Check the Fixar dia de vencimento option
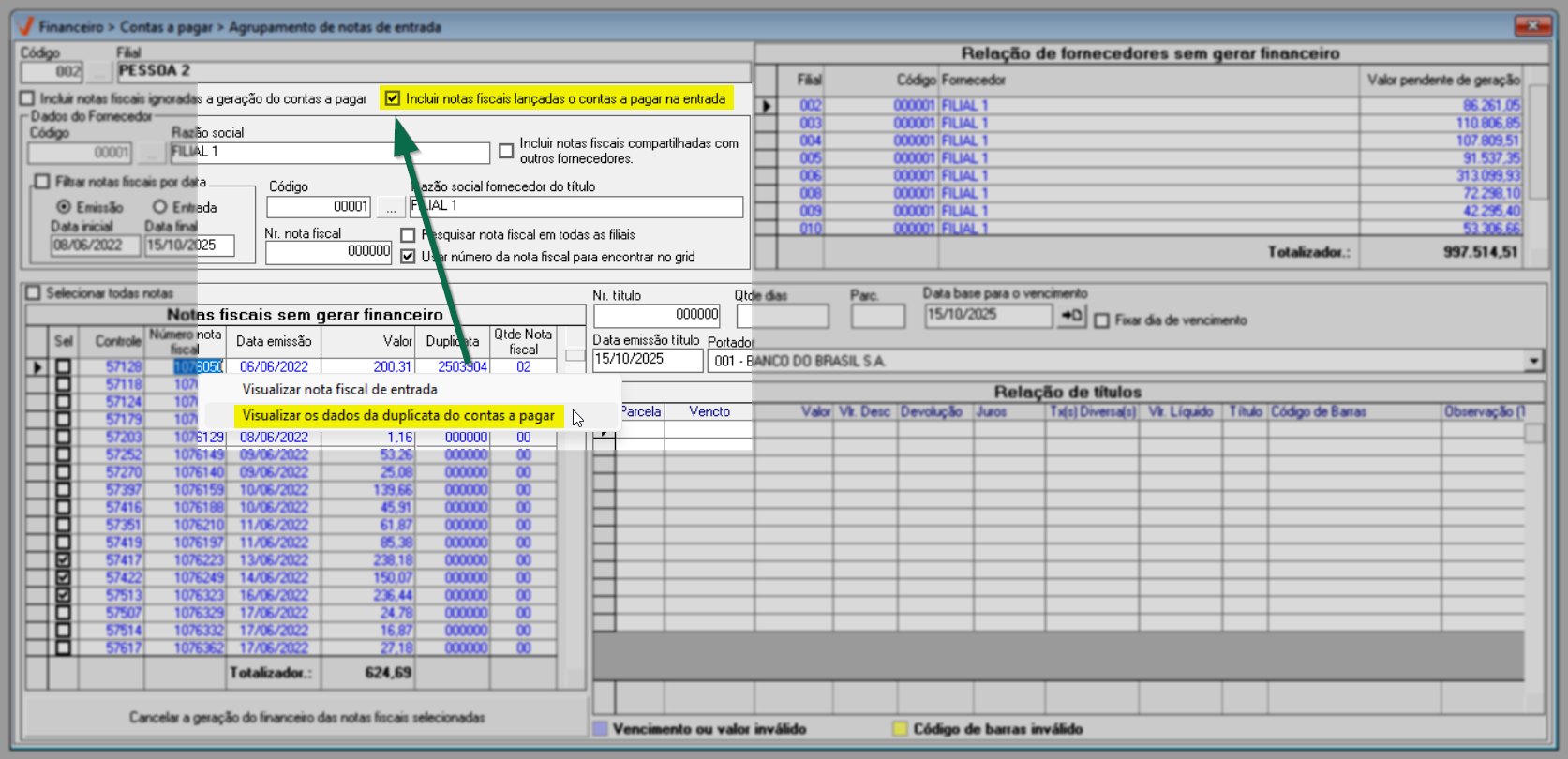The width and height of the screenshot is (1568, 759). (1102, 320)
